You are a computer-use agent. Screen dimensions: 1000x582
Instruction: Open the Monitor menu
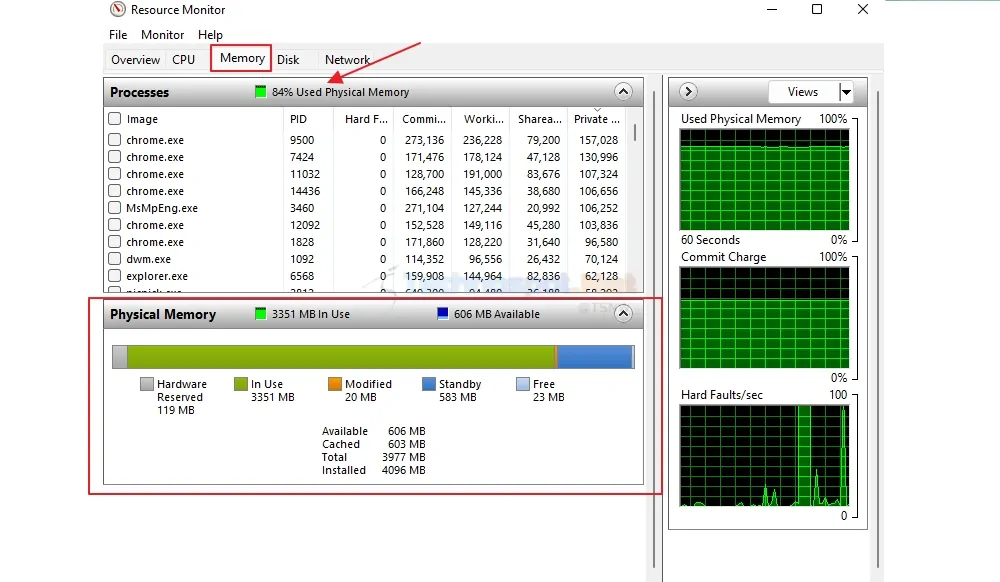pos(163,35)
